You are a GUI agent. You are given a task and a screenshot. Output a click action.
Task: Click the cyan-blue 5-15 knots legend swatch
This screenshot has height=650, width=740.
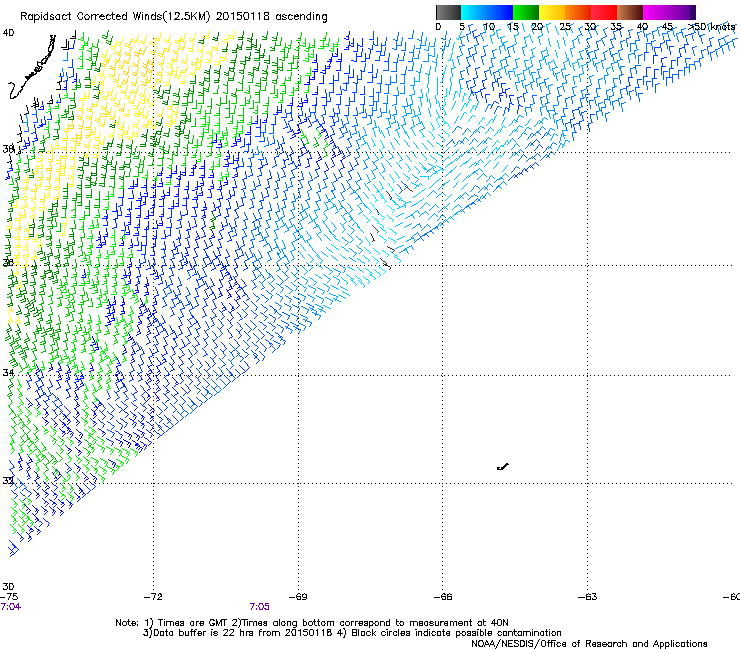(487, 12)
